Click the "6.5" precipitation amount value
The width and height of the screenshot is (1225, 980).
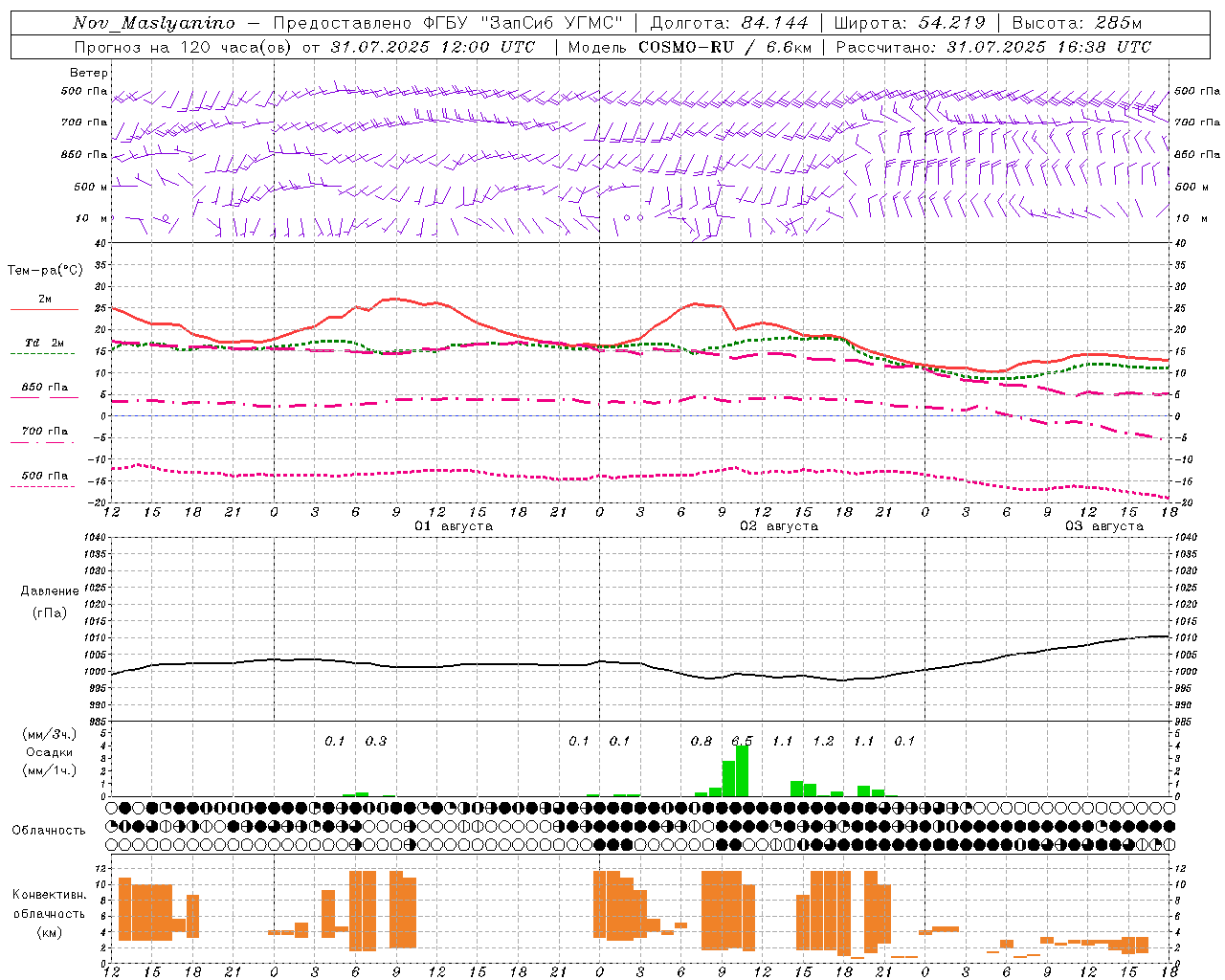coord(742,741)
